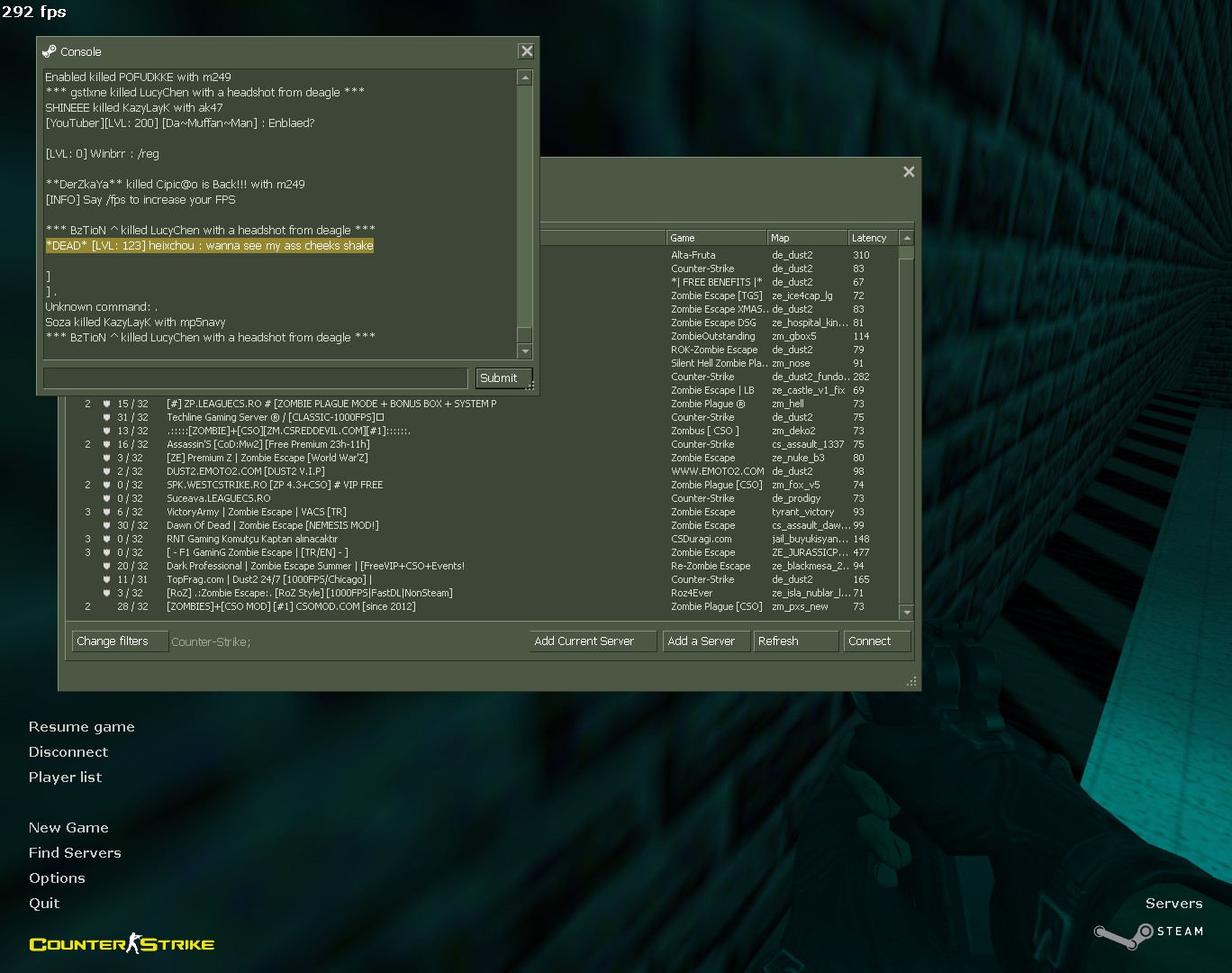Click the VAC shield icon on the Techline Gaming Server row
This screenshot has width=1232, height=973.
click(106, 417)
